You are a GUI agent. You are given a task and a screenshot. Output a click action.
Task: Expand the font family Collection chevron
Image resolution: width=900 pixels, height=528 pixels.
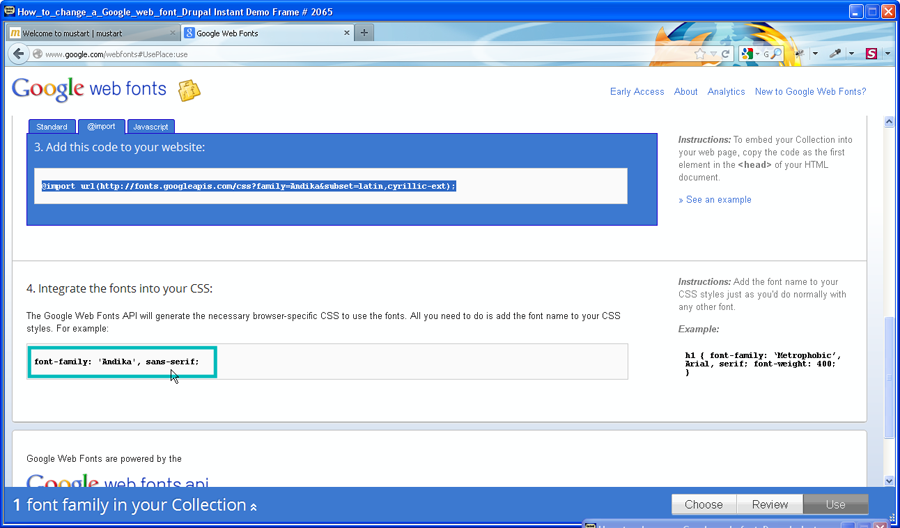254,507
